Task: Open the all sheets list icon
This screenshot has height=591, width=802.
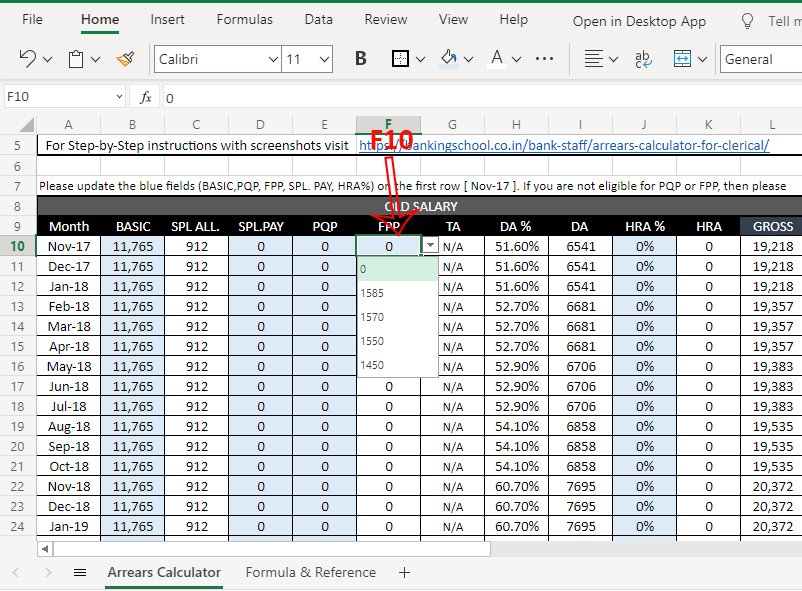Action: pos(80,573)
